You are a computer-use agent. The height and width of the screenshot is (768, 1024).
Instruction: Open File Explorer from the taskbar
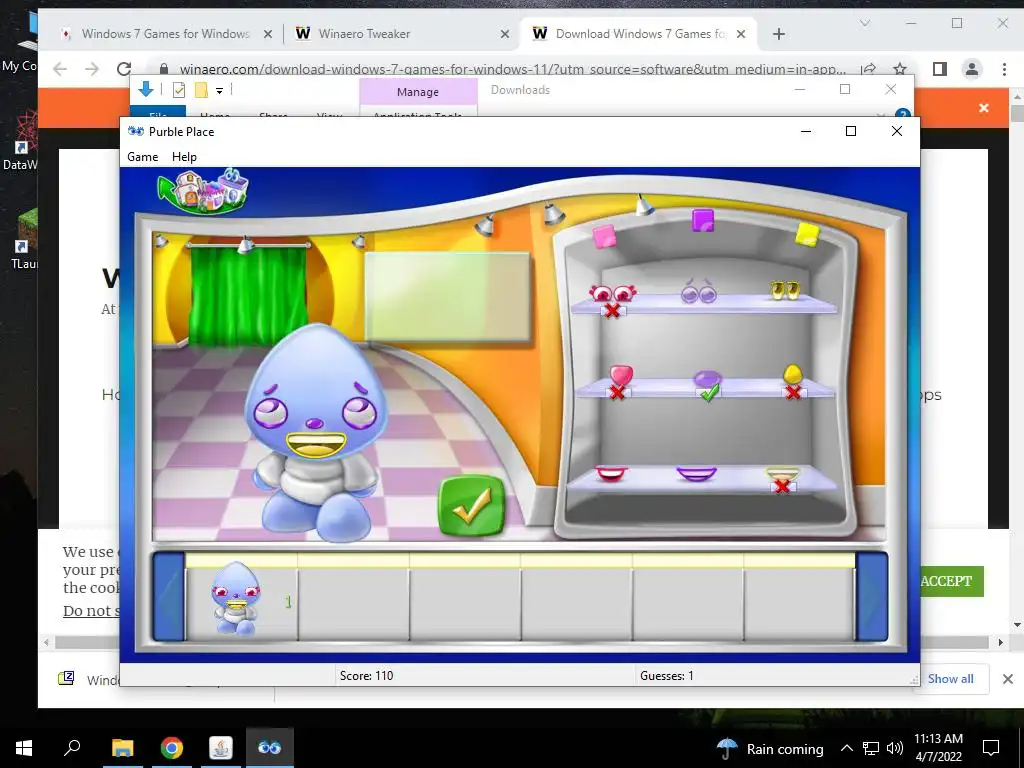tap(122, 748)
